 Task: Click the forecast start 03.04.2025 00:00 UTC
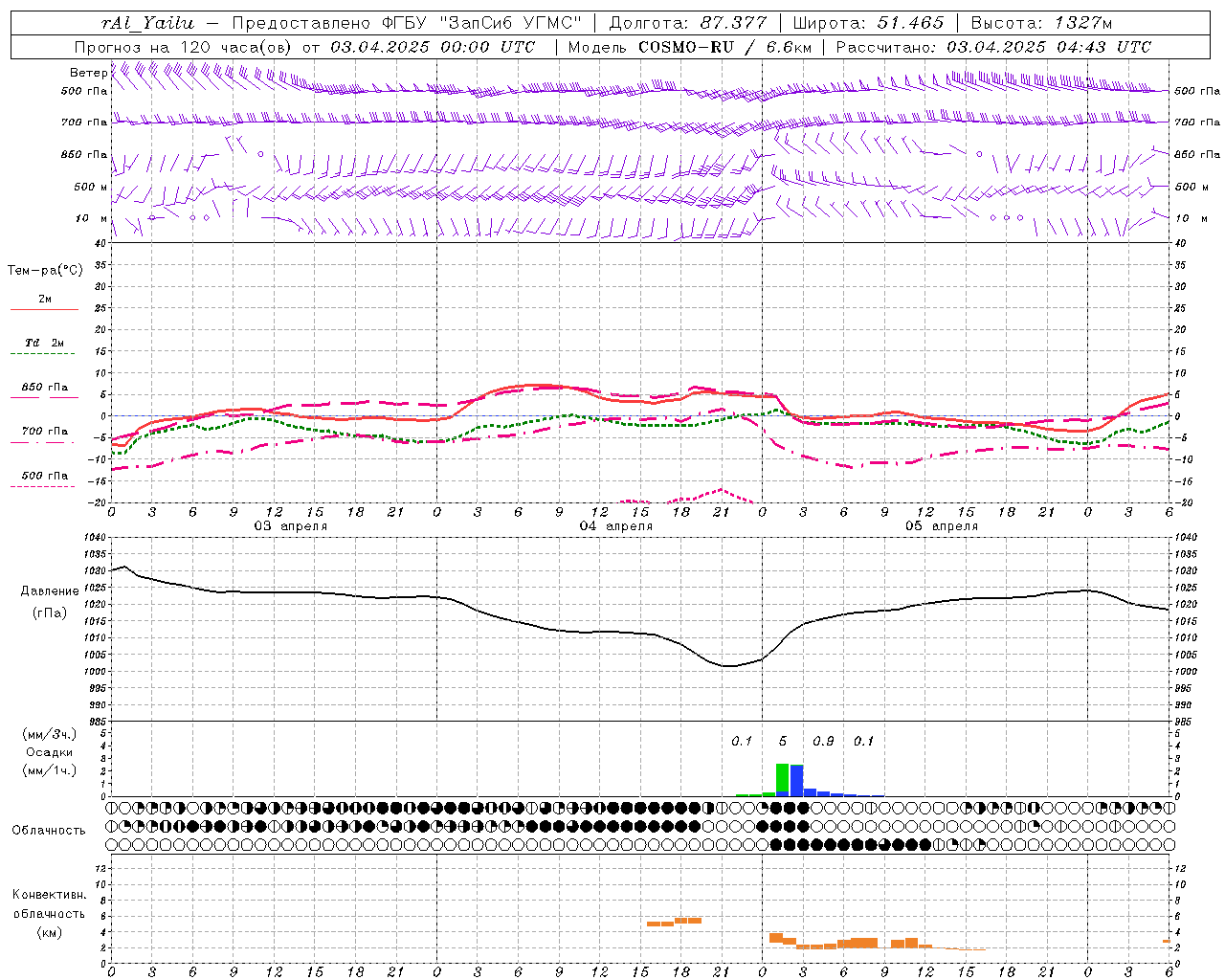pyautogui.click(x=433, y=47)
